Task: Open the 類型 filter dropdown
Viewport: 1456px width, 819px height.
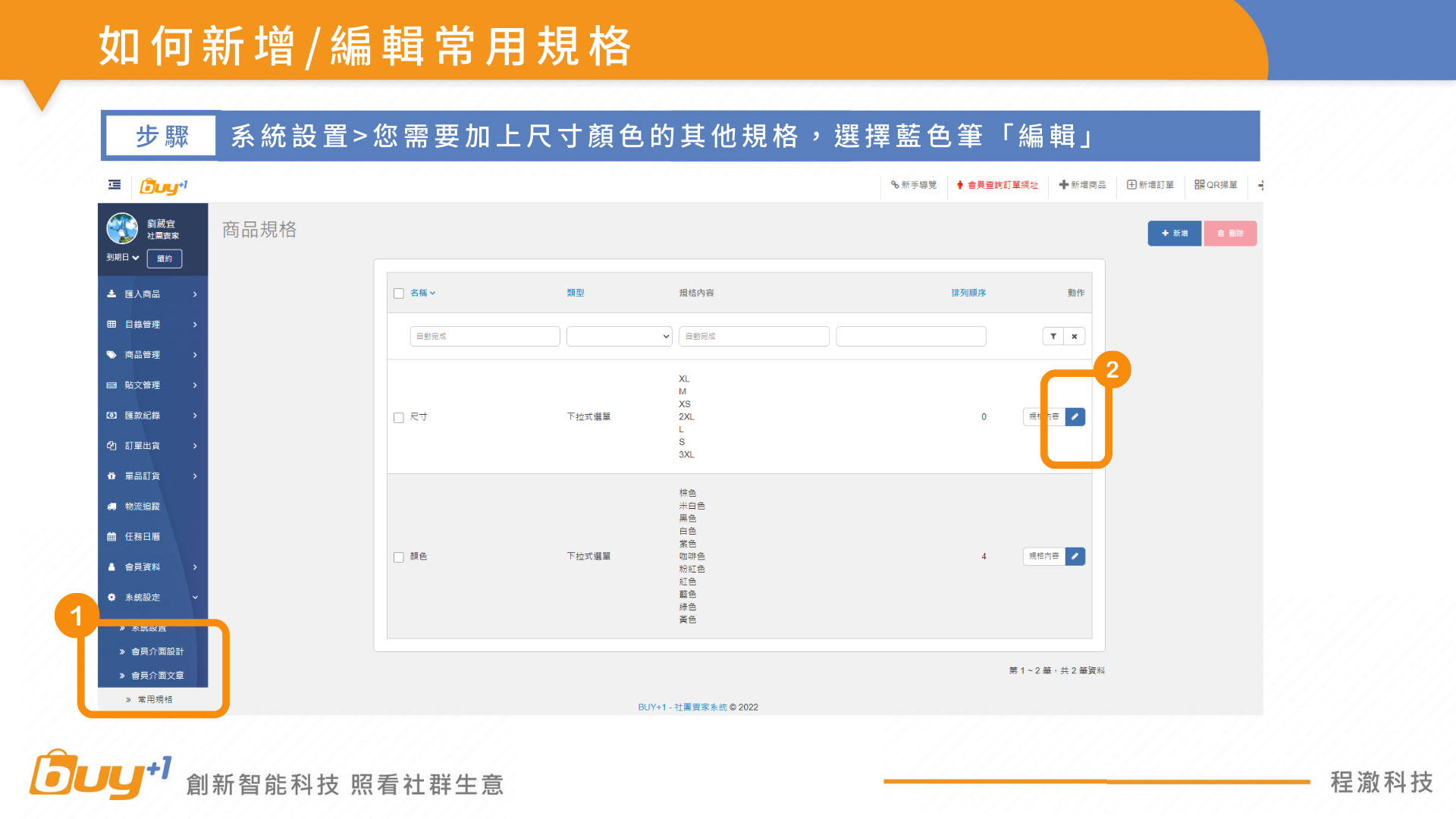Action: click(x=619, y=336)
